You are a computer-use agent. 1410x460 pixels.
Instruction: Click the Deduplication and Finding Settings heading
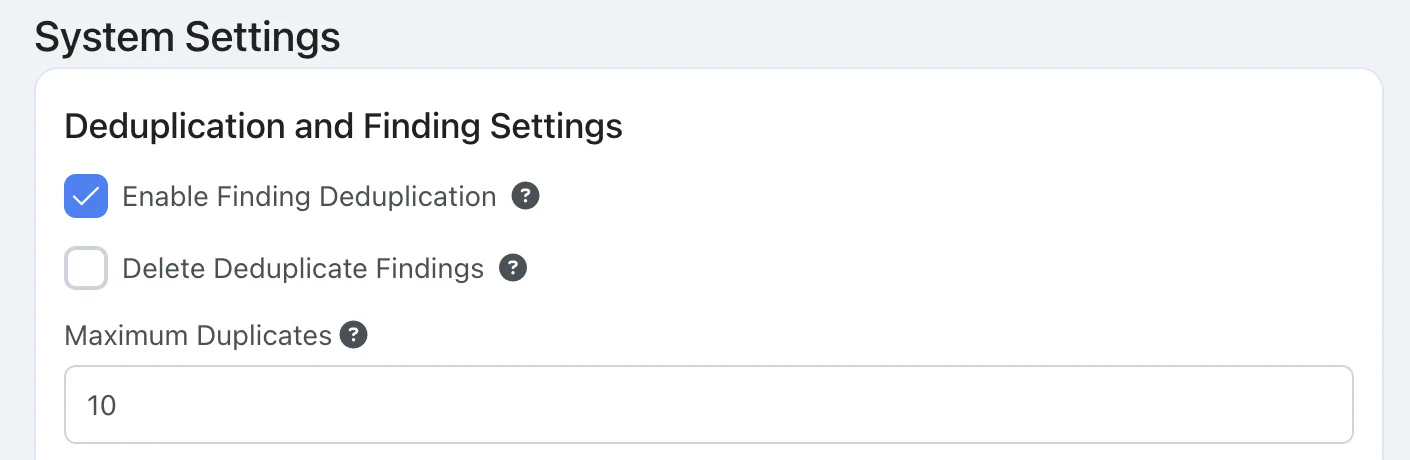343,127
